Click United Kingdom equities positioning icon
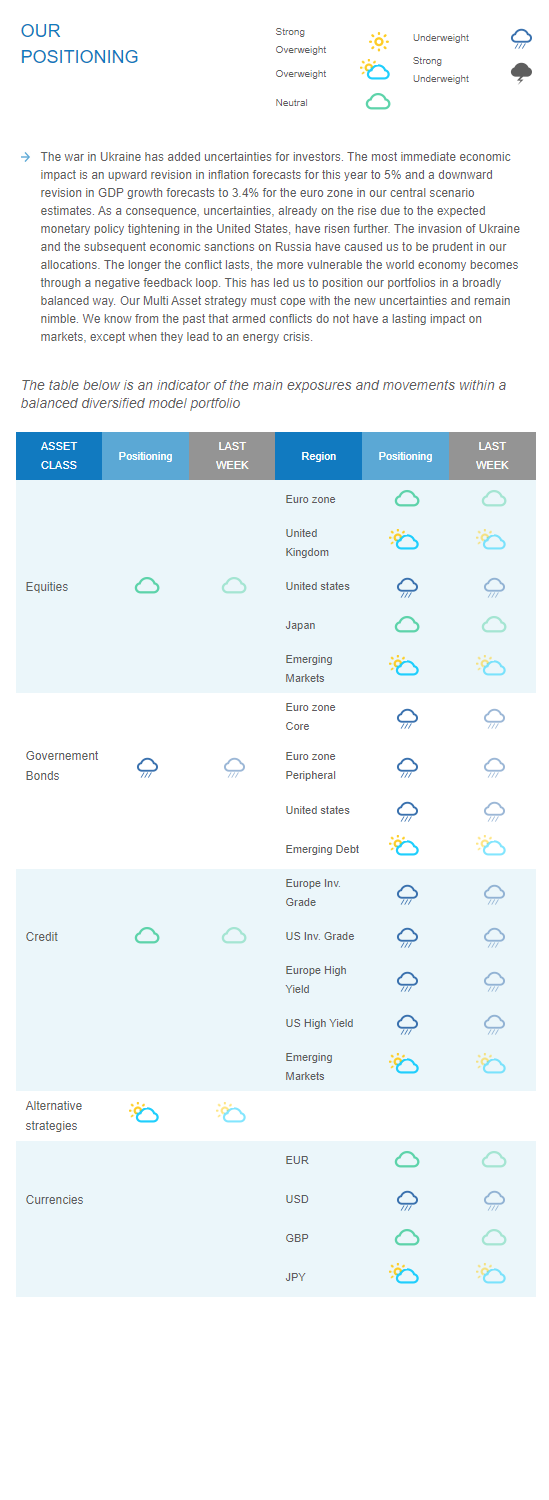The height and width of the screenshot is (1500, 549). pyautogui.click(x=405, y=540)
